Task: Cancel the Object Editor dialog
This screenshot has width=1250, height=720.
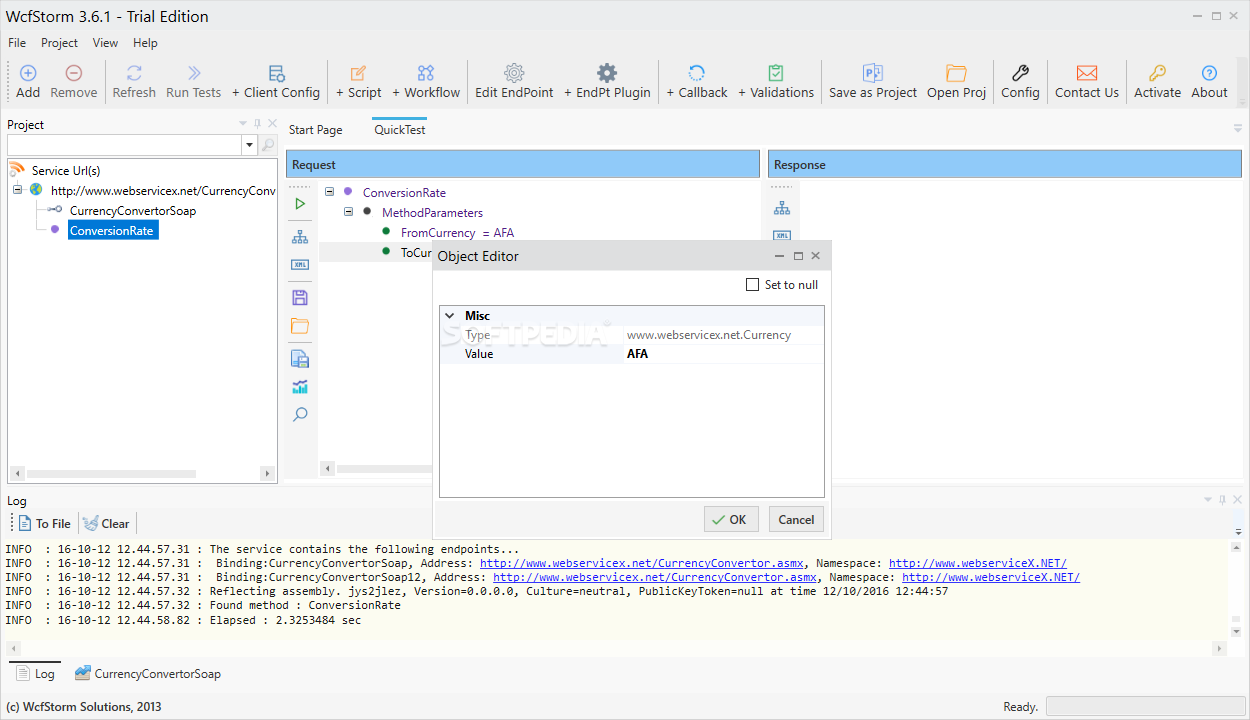Action: click(796, 519)
